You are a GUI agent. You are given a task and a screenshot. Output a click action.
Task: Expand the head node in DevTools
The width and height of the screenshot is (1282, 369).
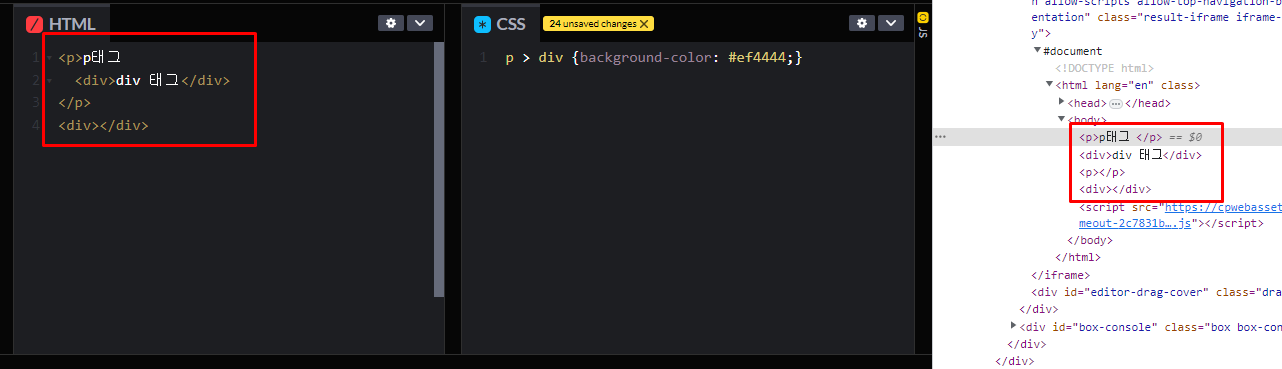click(x=1062, y=102)
